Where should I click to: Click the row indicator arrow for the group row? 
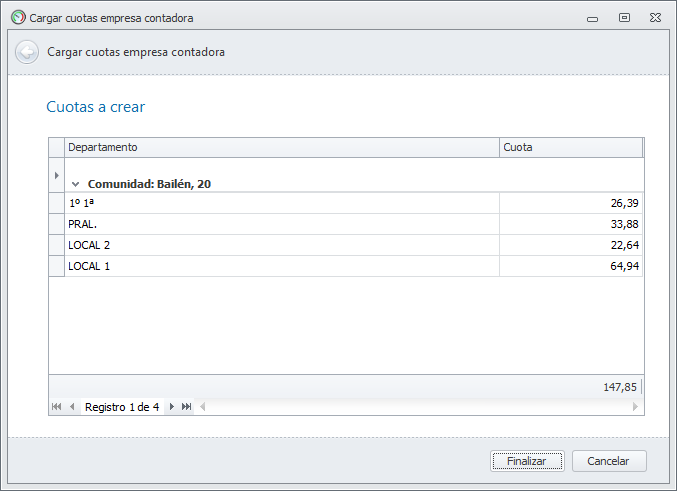[x=56, y=175]
